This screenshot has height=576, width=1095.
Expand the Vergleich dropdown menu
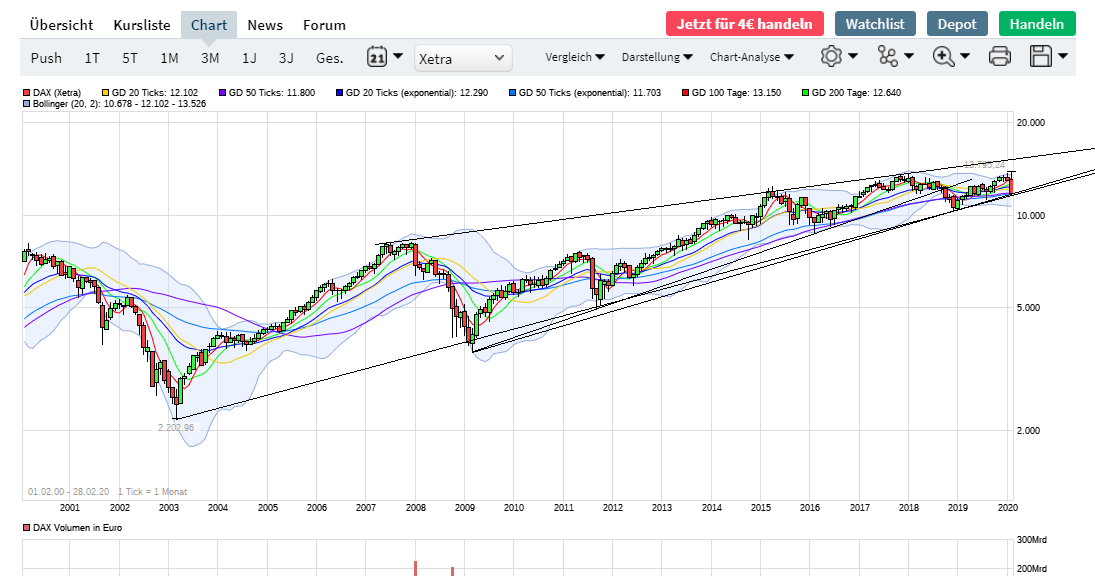[575, 57]
